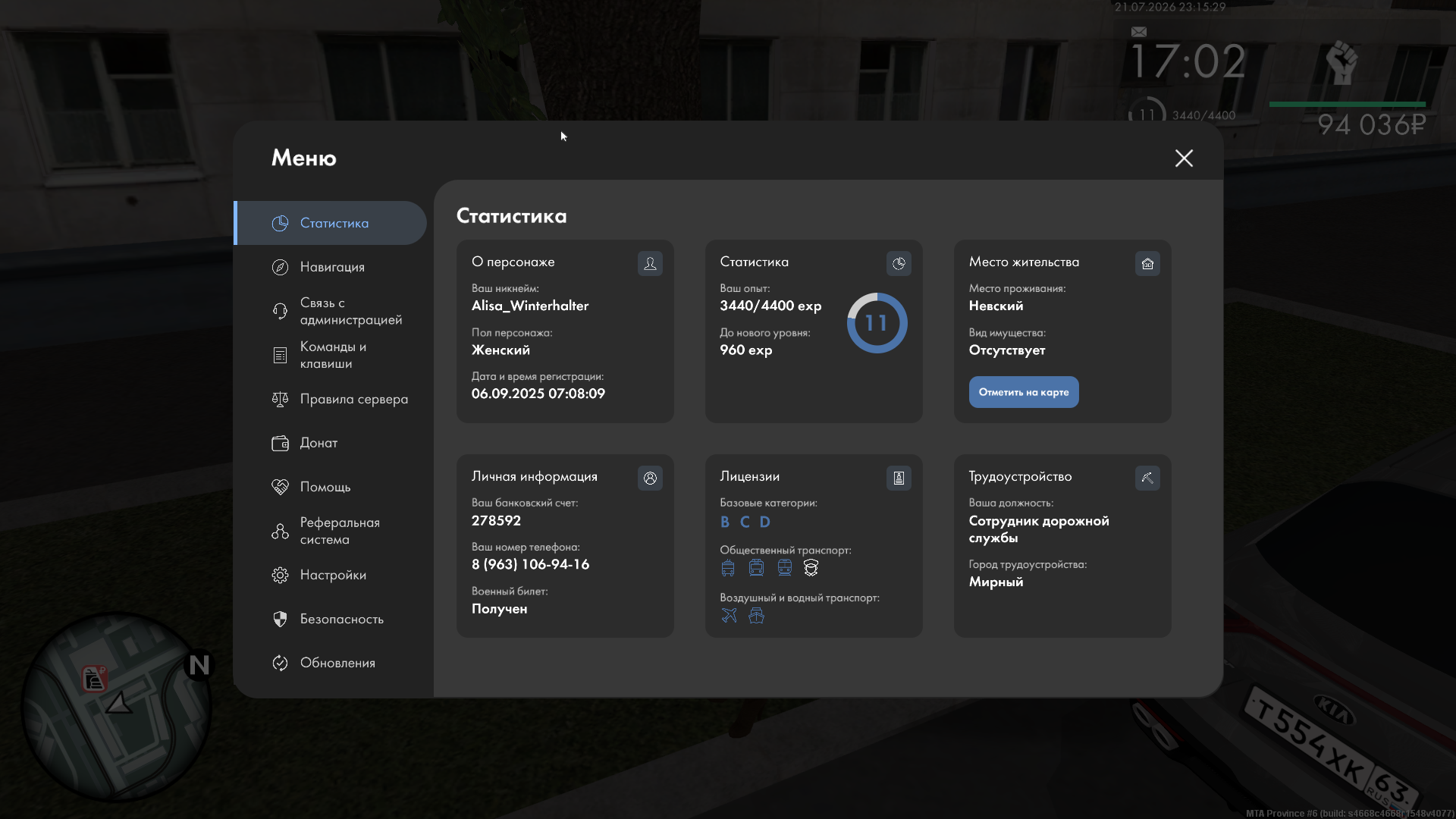Click the airplane license icon
The width and height of the screenshot is (1456, 819).
pos(729,615)
